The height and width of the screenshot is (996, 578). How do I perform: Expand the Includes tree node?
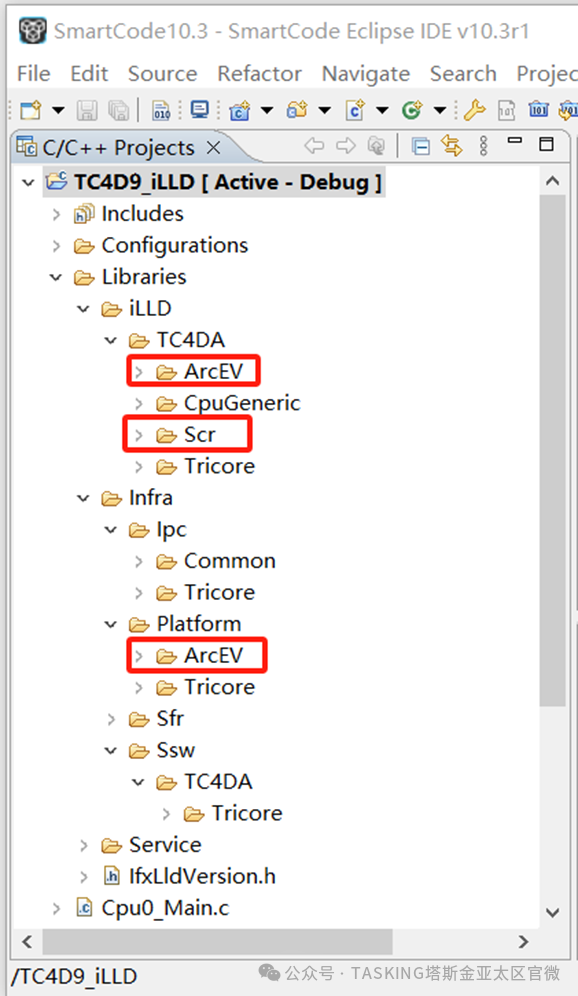57,214
